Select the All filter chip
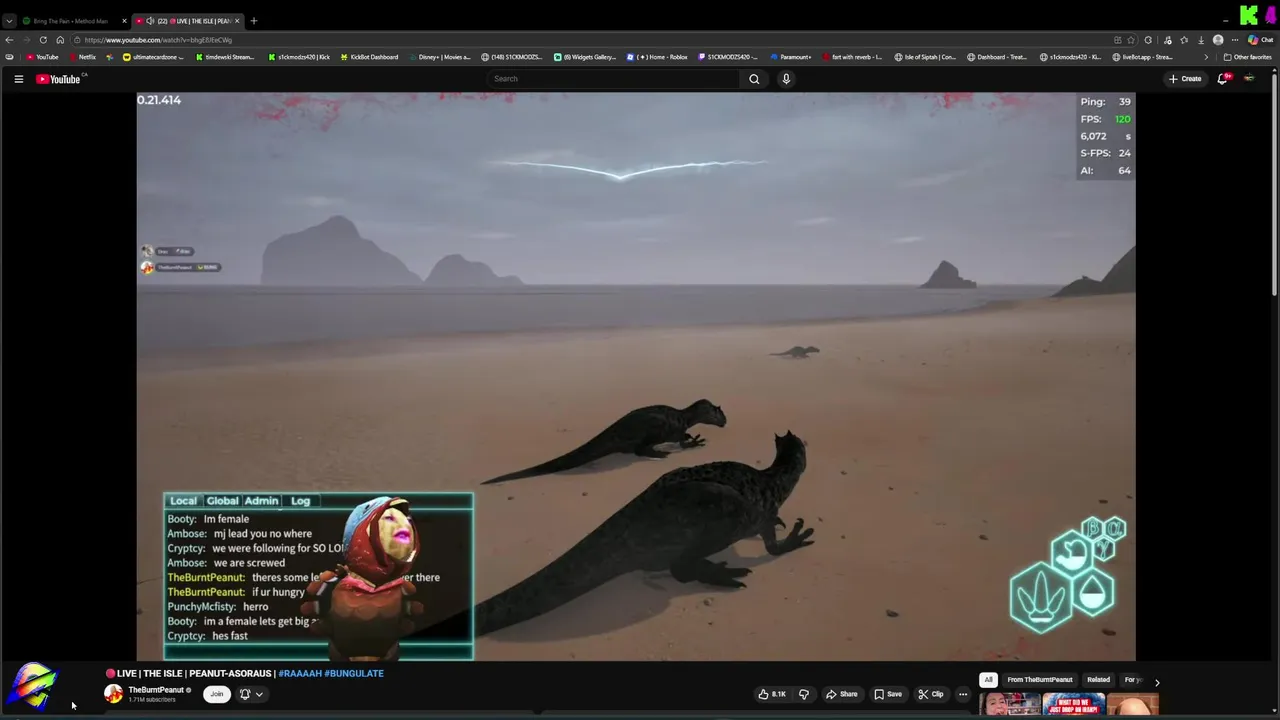The width and height of the screenshot is (1280, 720). tap(988, 680)
